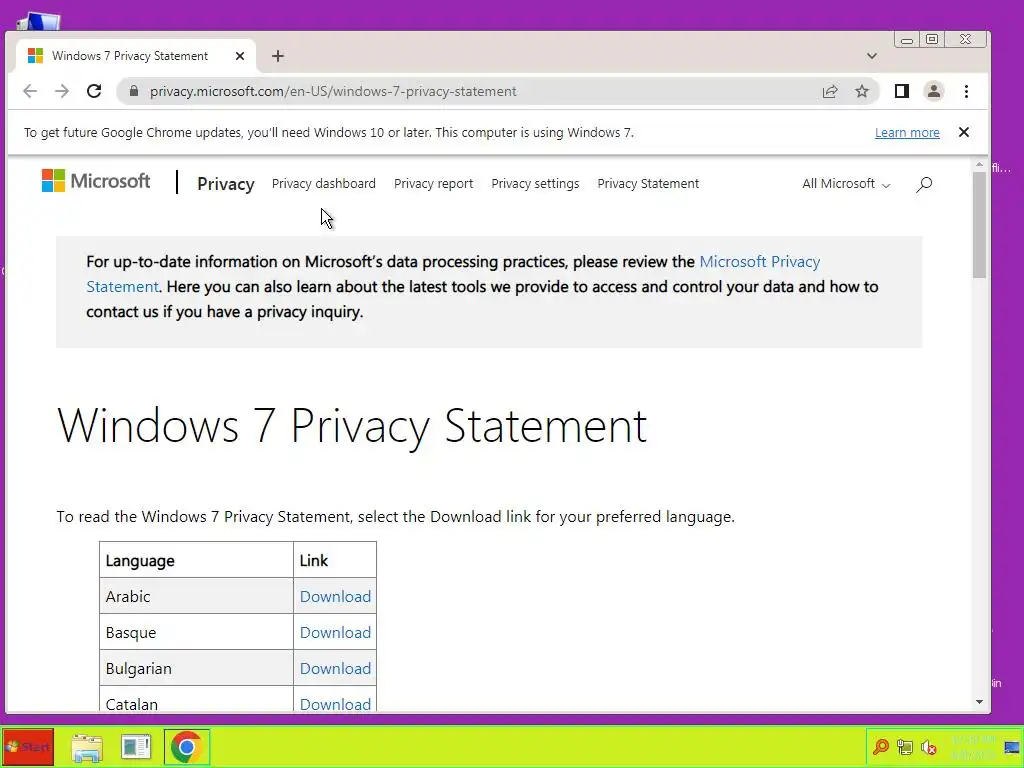Open the taskbar program next to Explorer
The width and height of the screenshot is (1024, 768).
(136, 747)
